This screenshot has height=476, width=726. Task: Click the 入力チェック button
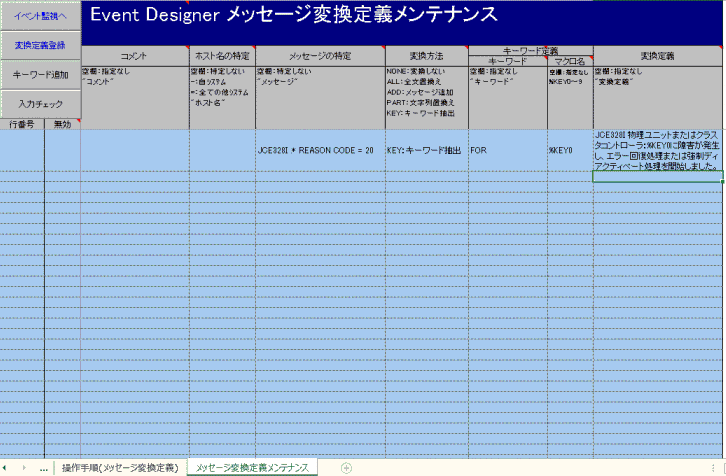(x=40, y=104)
